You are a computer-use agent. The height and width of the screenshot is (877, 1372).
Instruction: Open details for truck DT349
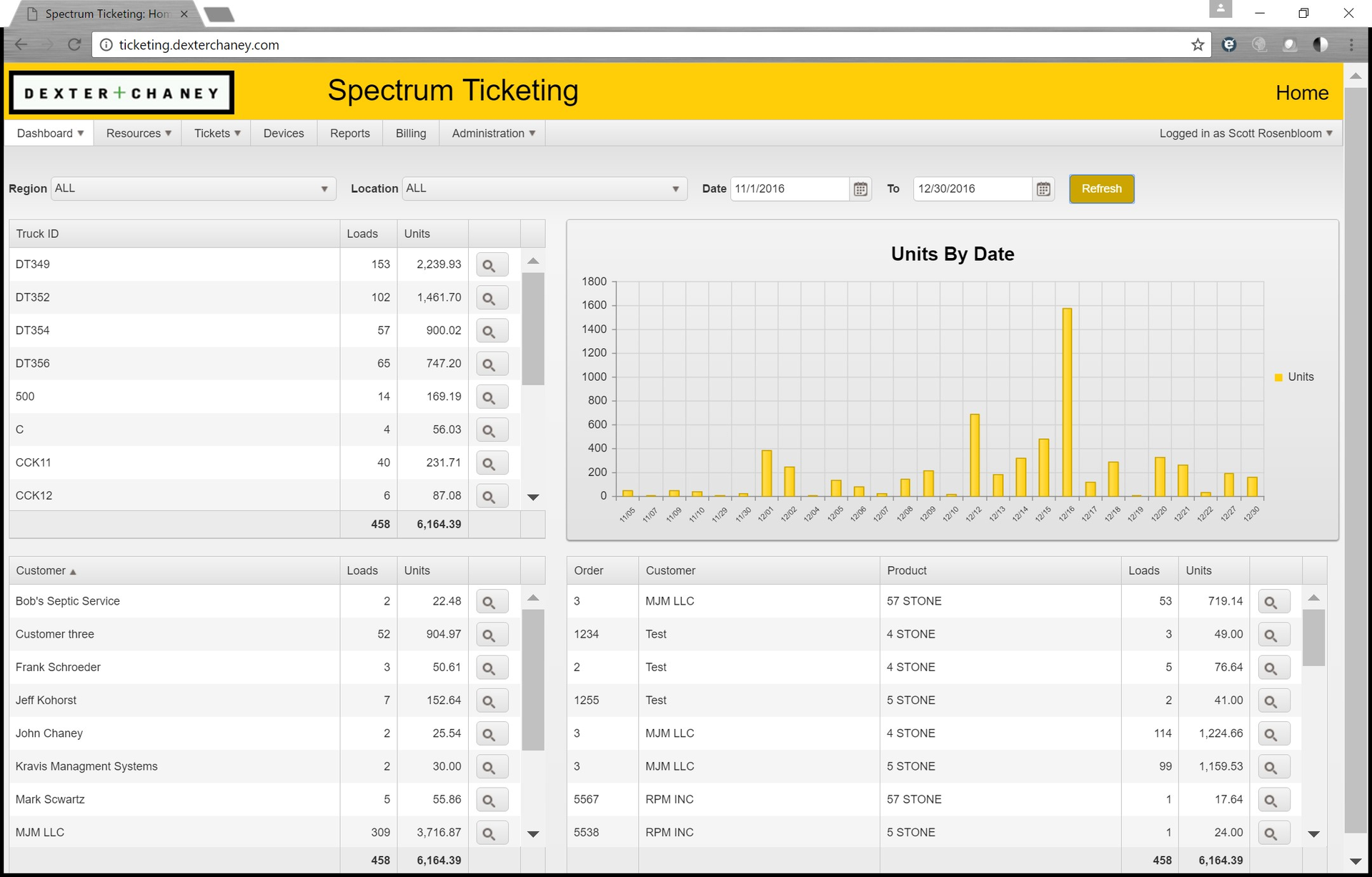[492, 265]
